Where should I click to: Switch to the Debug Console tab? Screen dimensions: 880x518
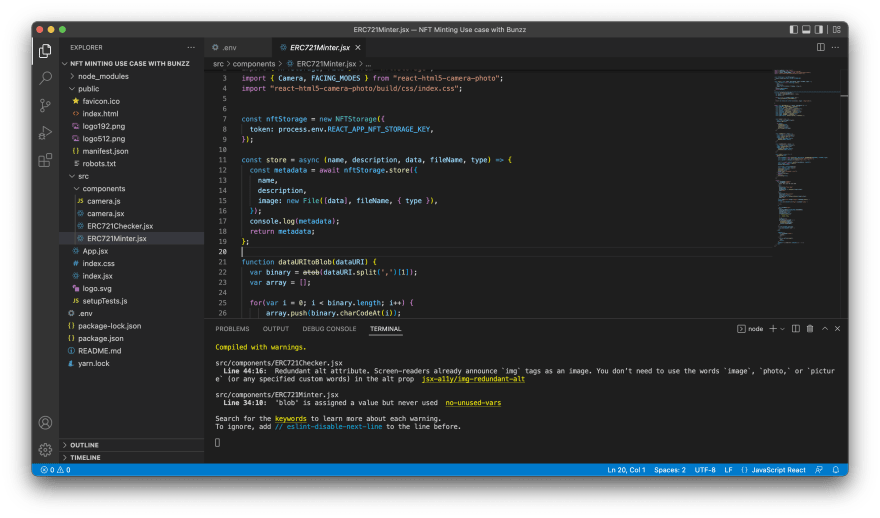tap(329, 329)
